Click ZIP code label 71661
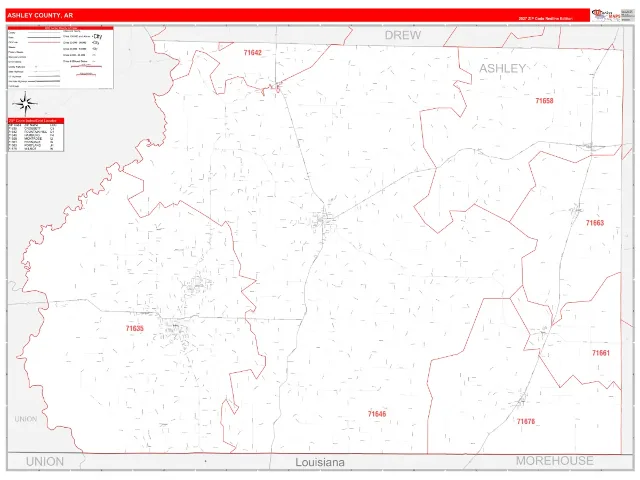640x480 pixels. pyautogui.click(x=601, y=353)
